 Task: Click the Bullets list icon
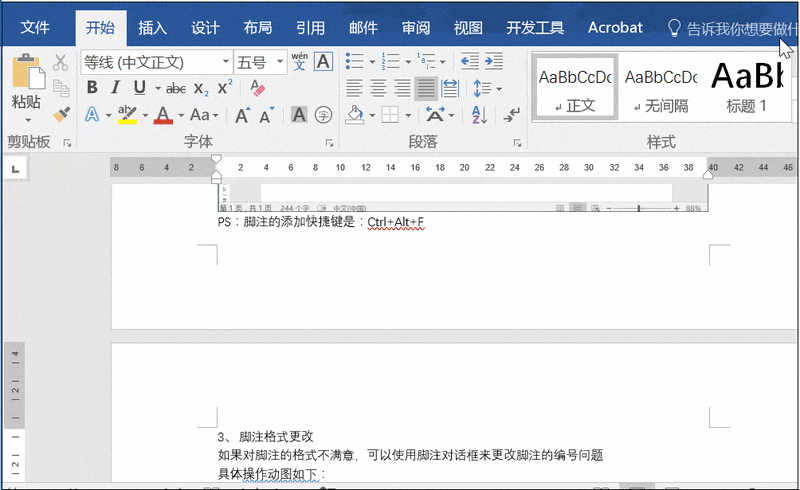click(x=355, y=61)
